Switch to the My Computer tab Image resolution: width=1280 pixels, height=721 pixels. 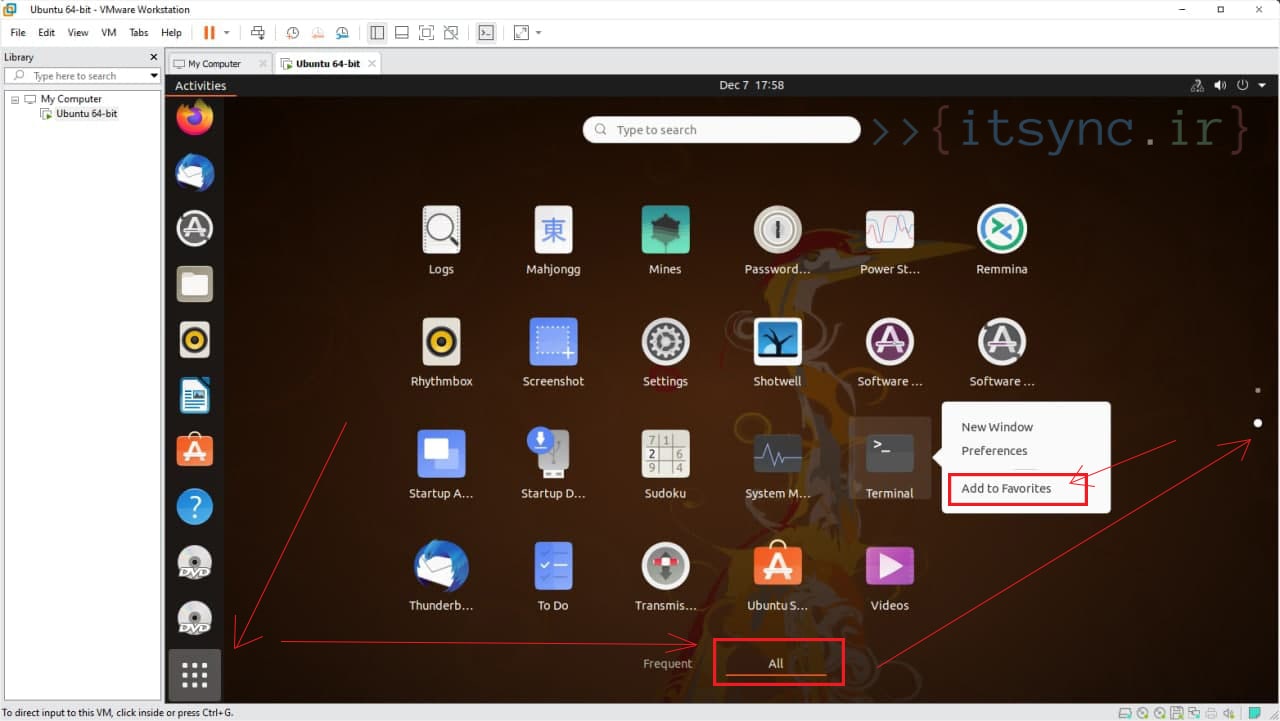coord(213,62)
